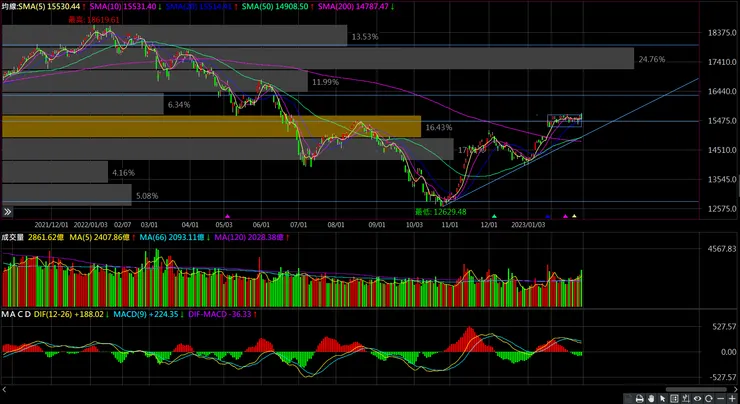Viewport: 740px width, 404px height.
Task: Click the yellow triangle marker on time axis
Action: (x=574, y=216)
